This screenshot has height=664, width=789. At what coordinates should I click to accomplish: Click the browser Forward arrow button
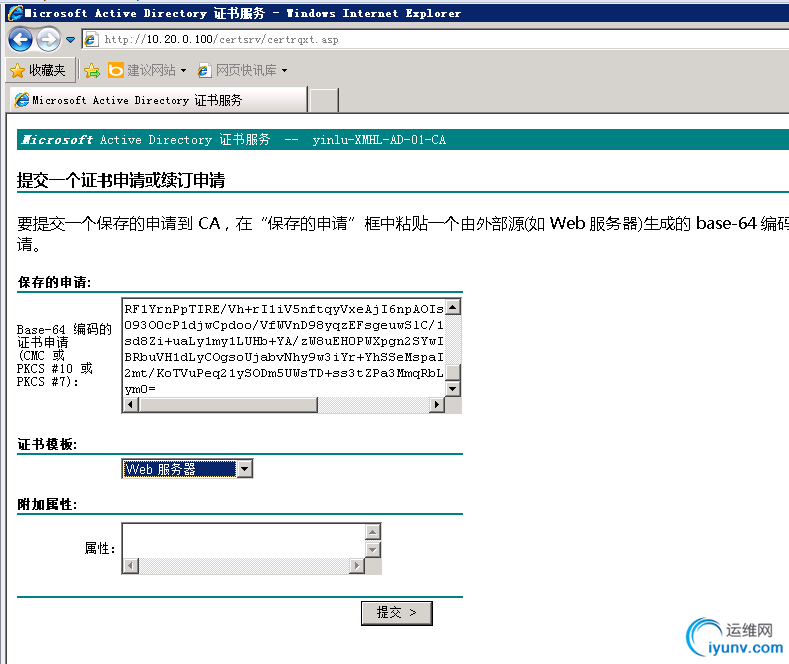[49, 39]
